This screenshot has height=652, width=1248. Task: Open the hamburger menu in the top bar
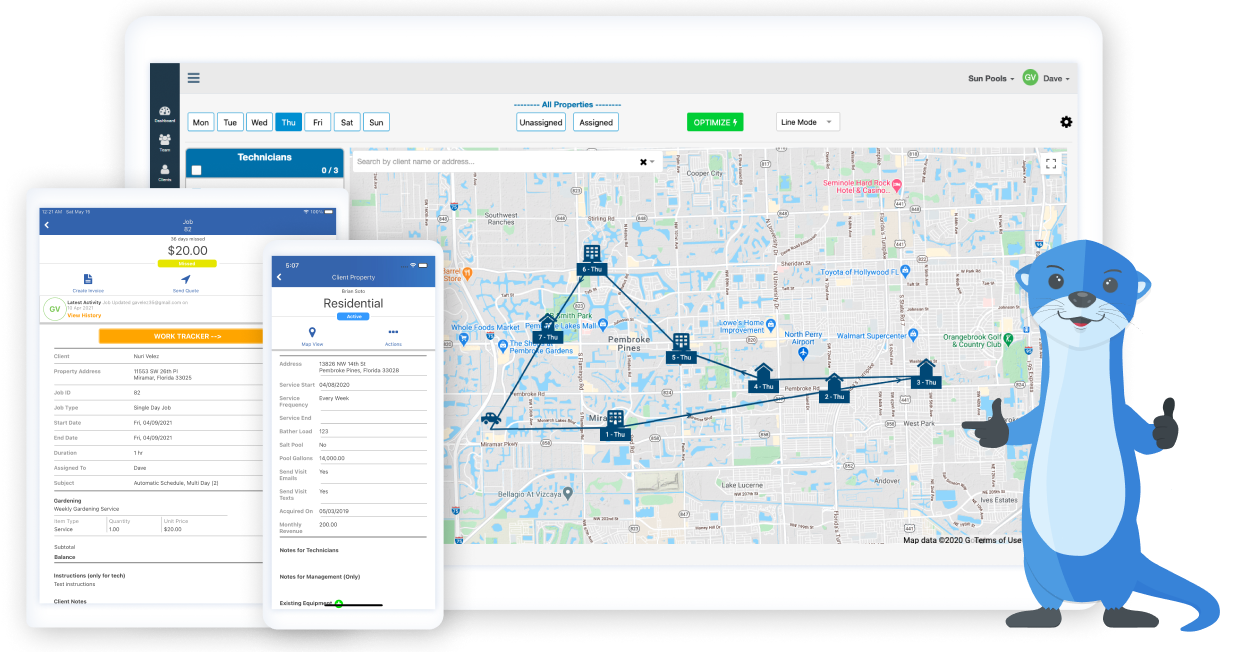coord(194,78)
